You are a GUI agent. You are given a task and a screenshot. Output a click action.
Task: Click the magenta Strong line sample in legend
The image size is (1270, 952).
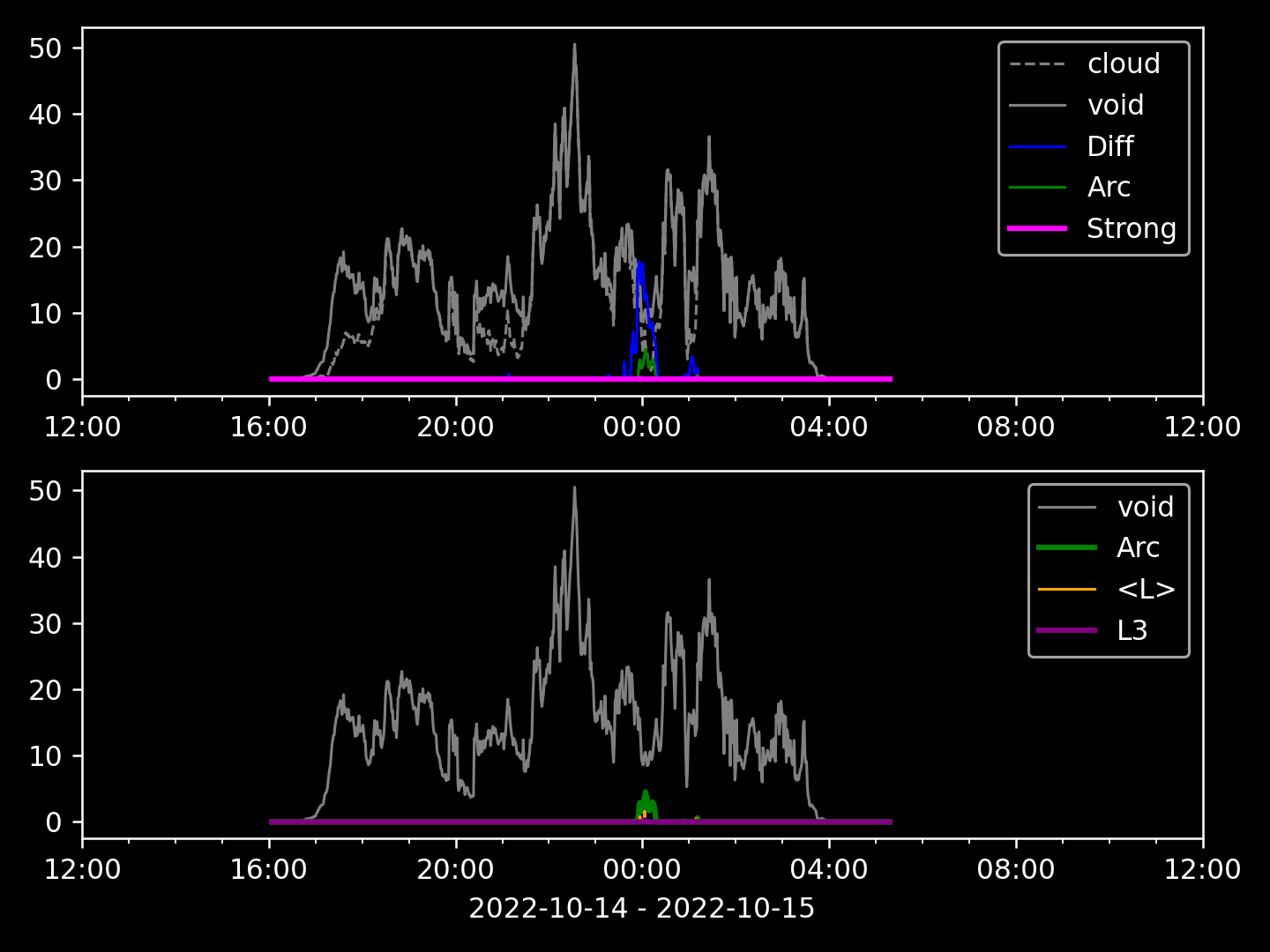[x=1037, y=228]
